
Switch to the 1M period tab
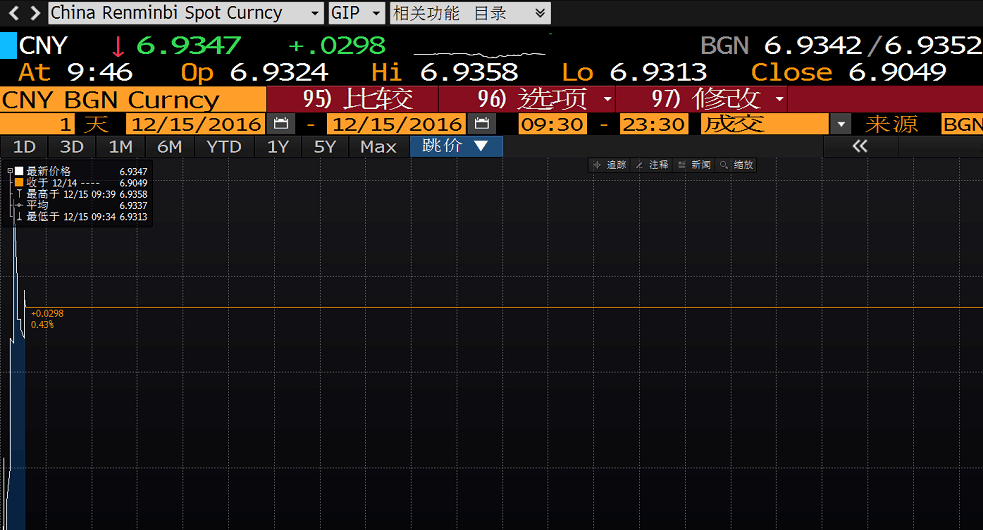tap(120, 146)
